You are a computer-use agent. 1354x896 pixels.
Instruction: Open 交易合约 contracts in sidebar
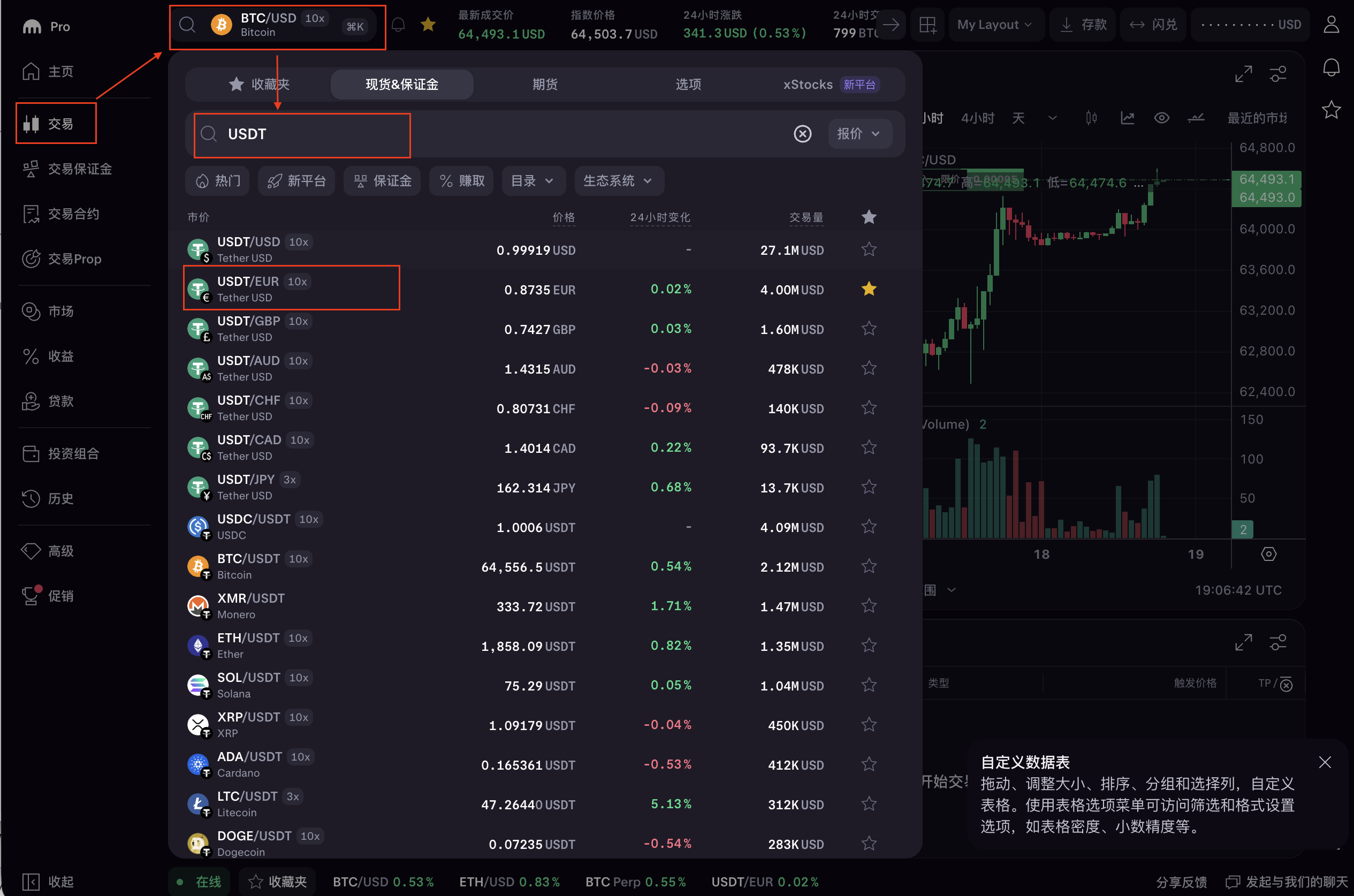click(60, 214)
